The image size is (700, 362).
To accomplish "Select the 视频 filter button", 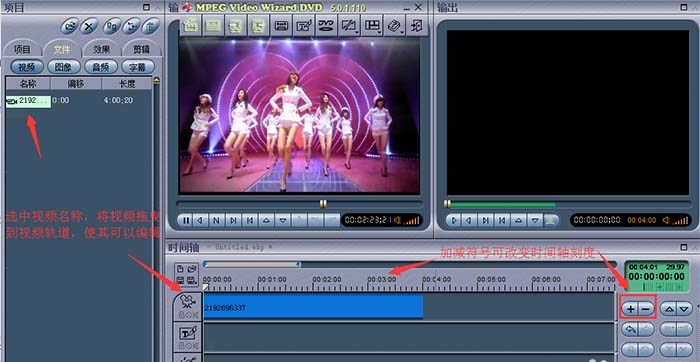I will 27,67.
